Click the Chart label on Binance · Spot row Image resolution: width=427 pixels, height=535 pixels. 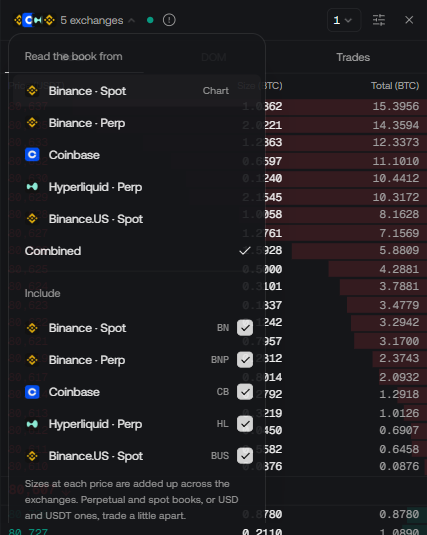216,91
